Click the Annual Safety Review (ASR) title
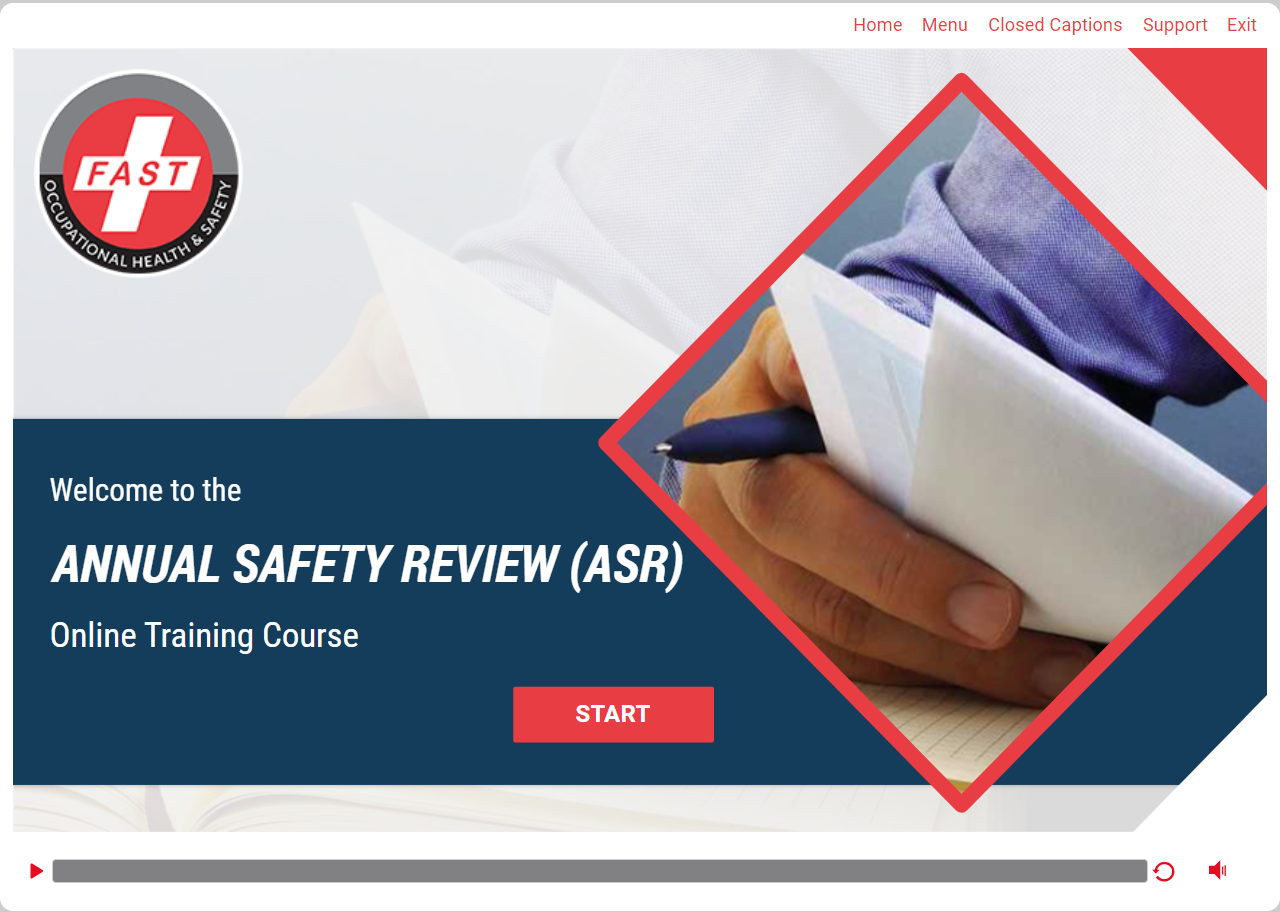The height and width of the screenshot is (912, 1280). click(x=368, y=564)
